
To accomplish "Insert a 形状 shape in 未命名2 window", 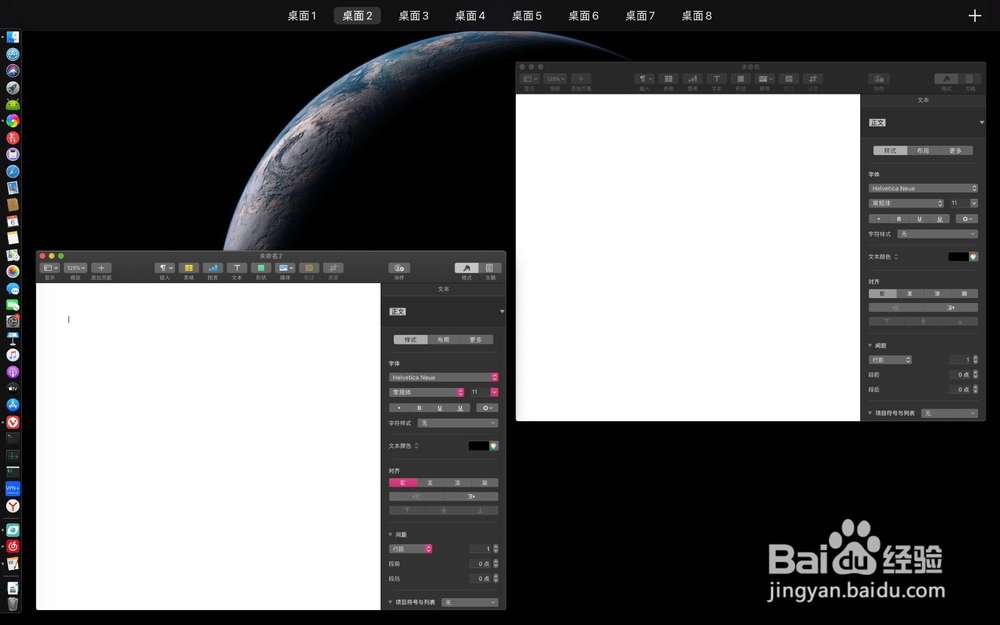I will tap(261, 268).
